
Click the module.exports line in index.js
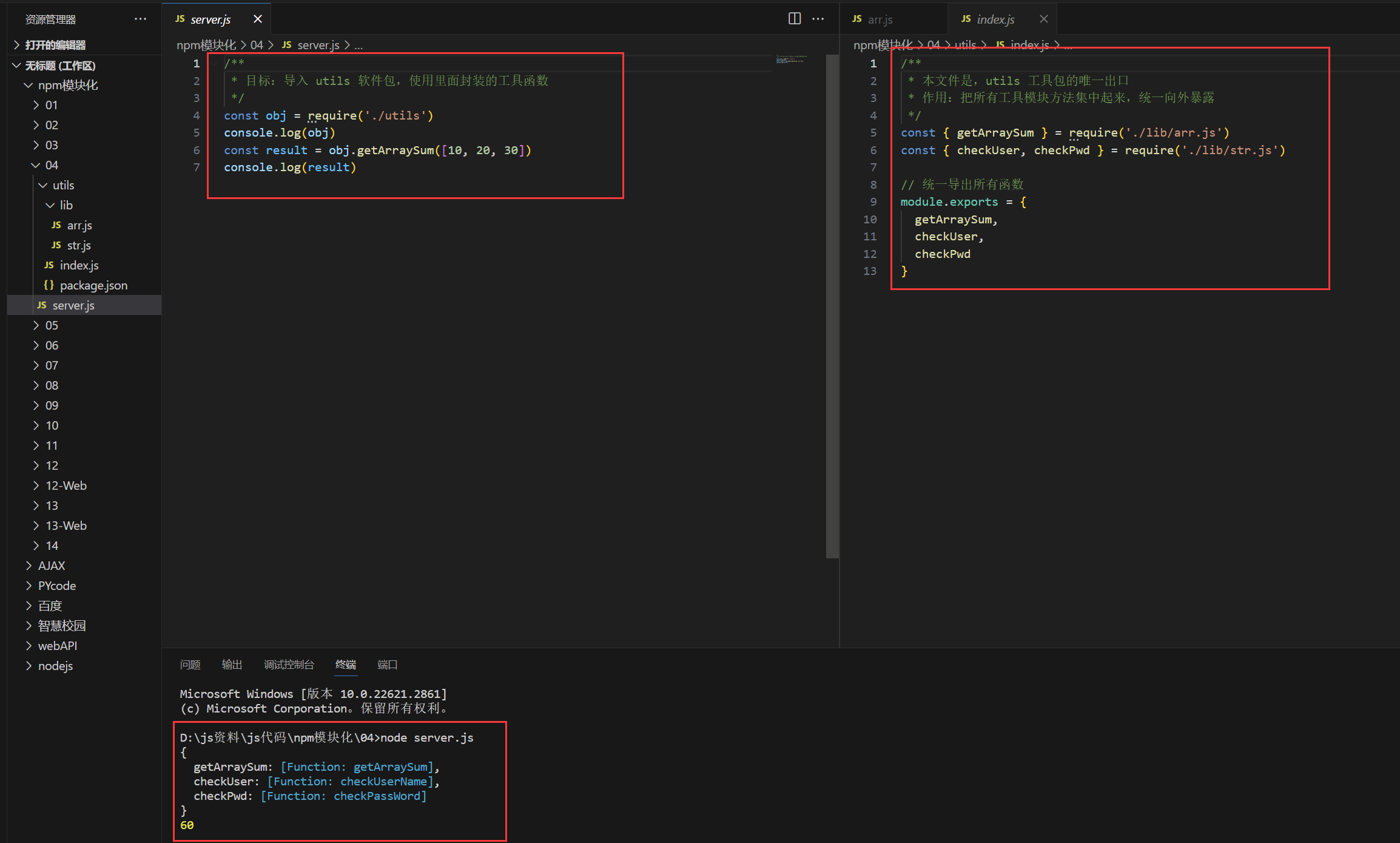963,201
